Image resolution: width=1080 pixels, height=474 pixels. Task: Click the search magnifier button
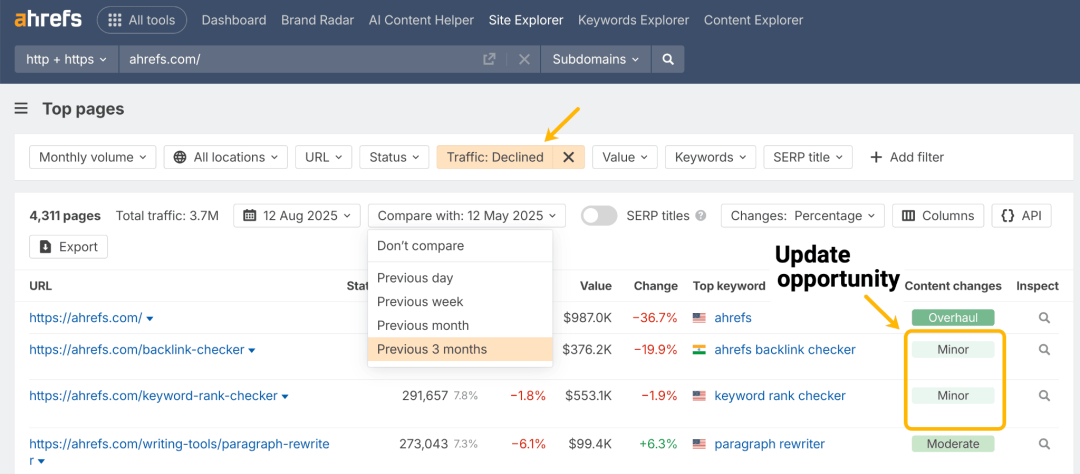pos(667,59)
